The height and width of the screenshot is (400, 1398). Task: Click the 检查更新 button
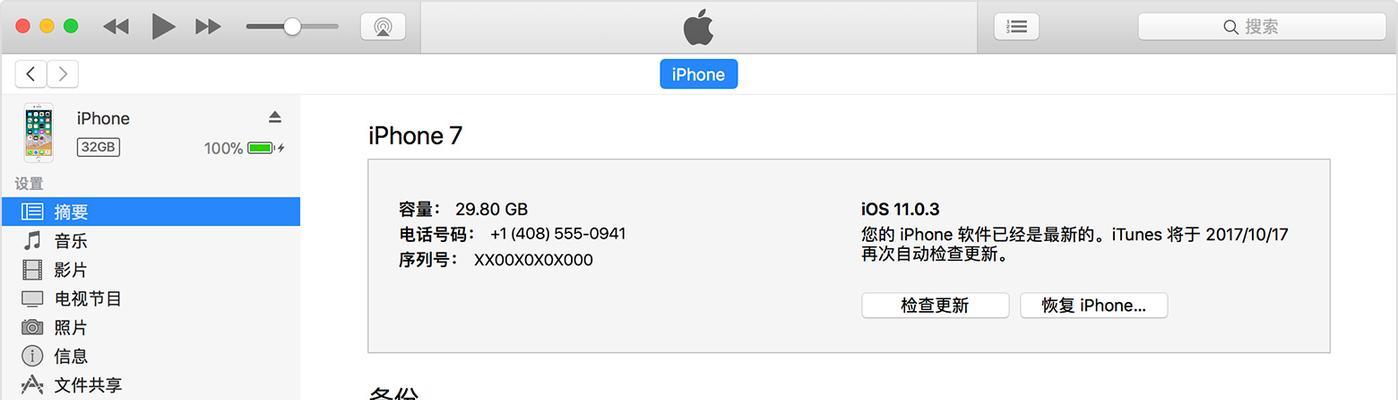(935, 306)
